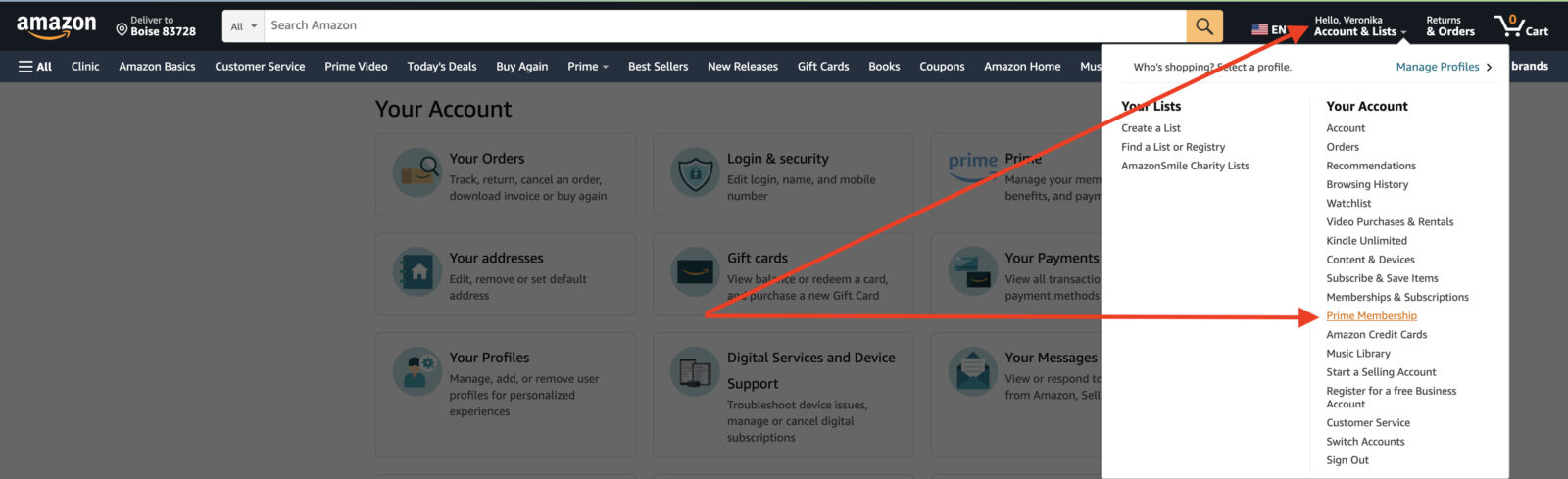Click Manage Profiles link

point(1438,68)
